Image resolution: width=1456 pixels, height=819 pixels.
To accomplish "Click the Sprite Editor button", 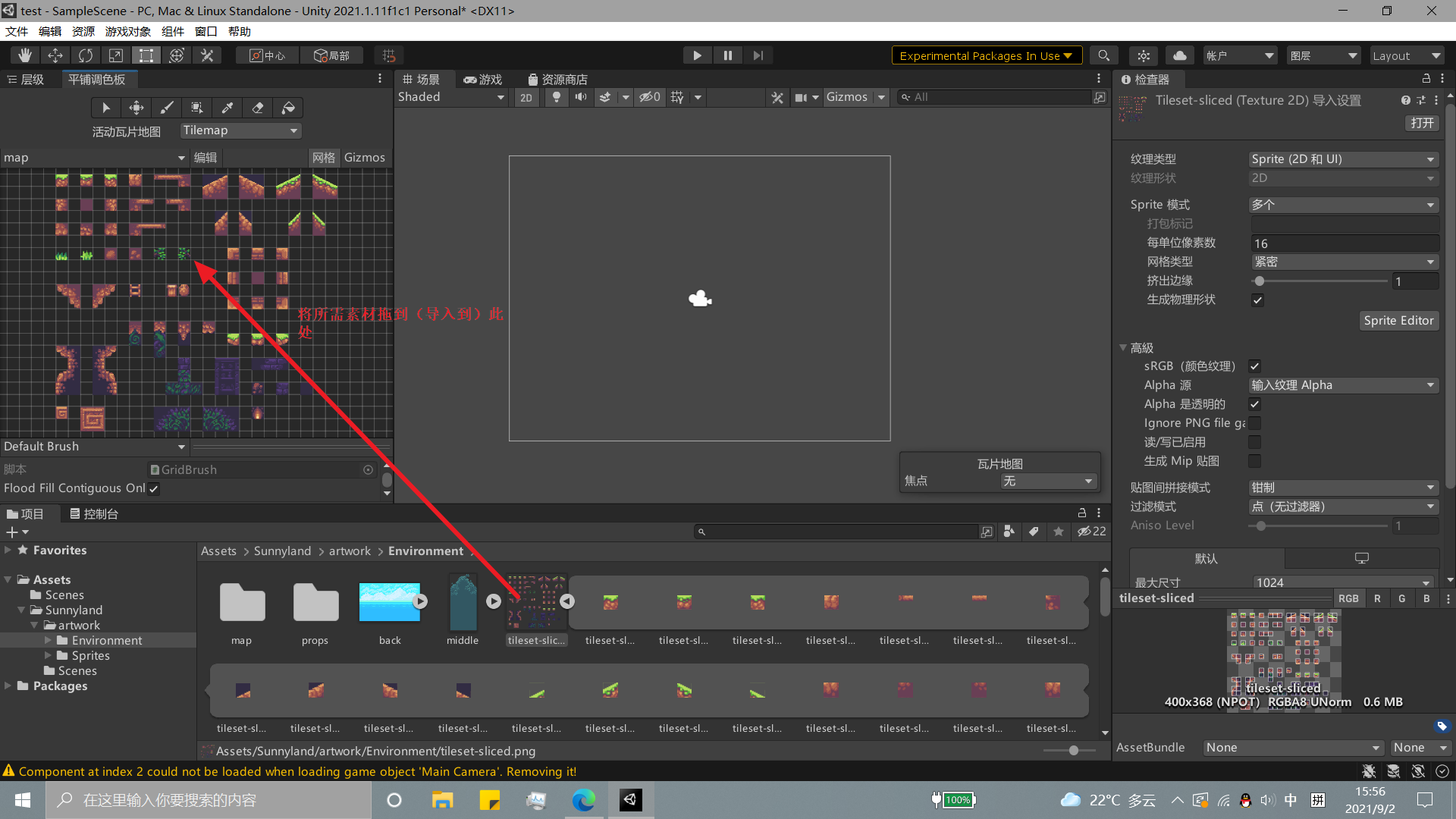I will click(x=1397, y=320).
